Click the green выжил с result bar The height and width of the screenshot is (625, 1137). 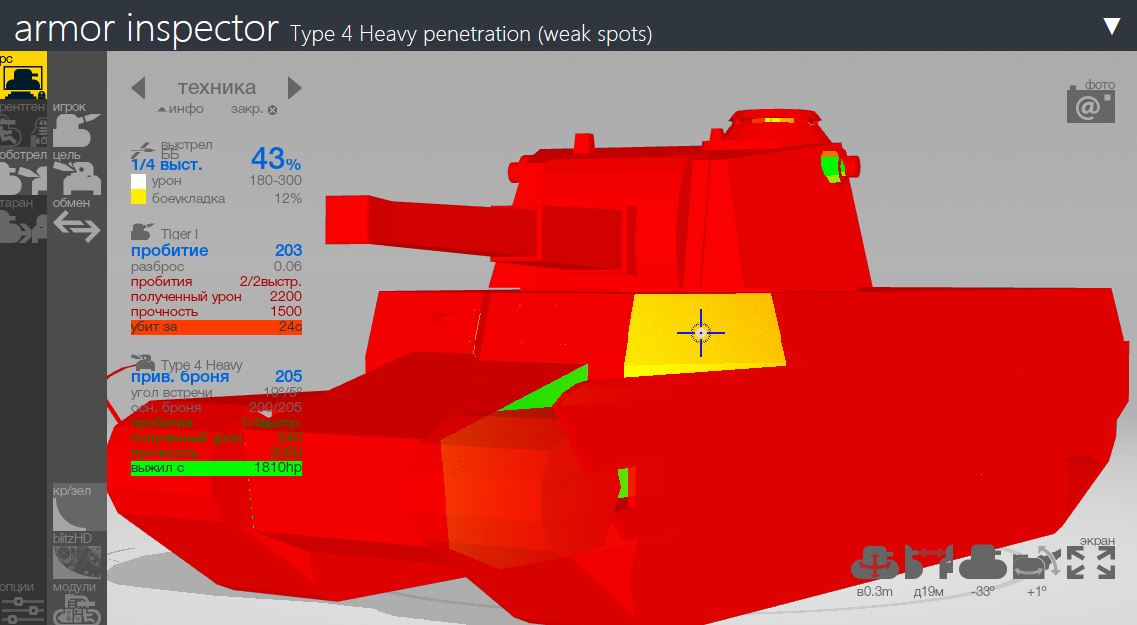point(216,468)
